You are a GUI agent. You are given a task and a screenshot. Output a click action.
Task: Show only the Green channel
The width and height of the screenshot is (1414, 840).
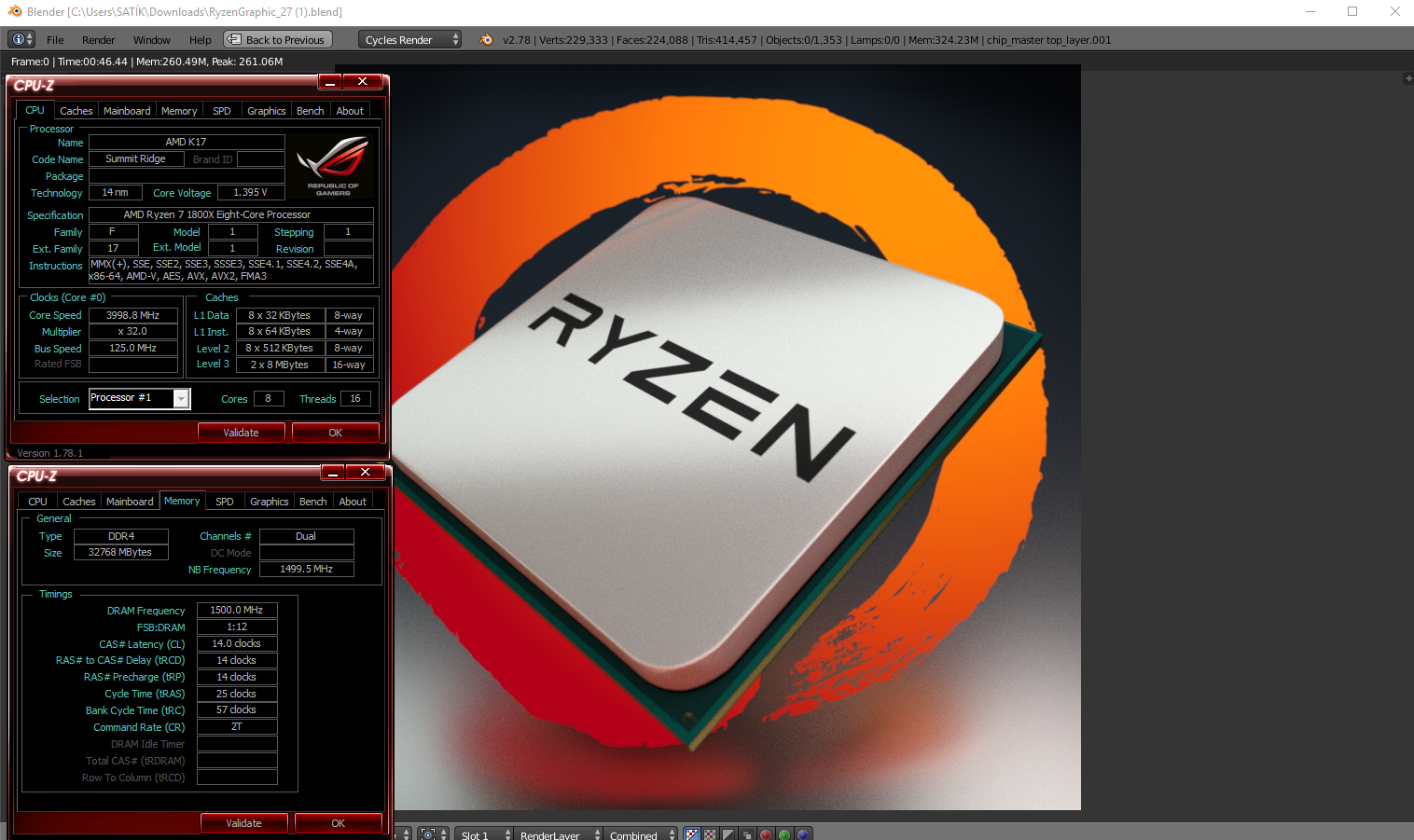tap(784, 834)
